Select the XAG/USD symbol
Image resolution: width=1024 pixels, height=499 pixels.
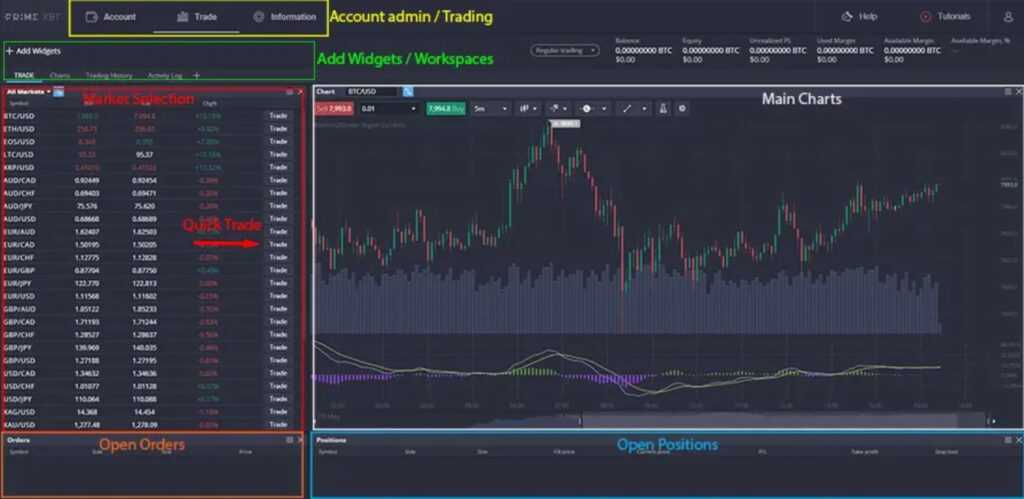click(x=19, y=412)
